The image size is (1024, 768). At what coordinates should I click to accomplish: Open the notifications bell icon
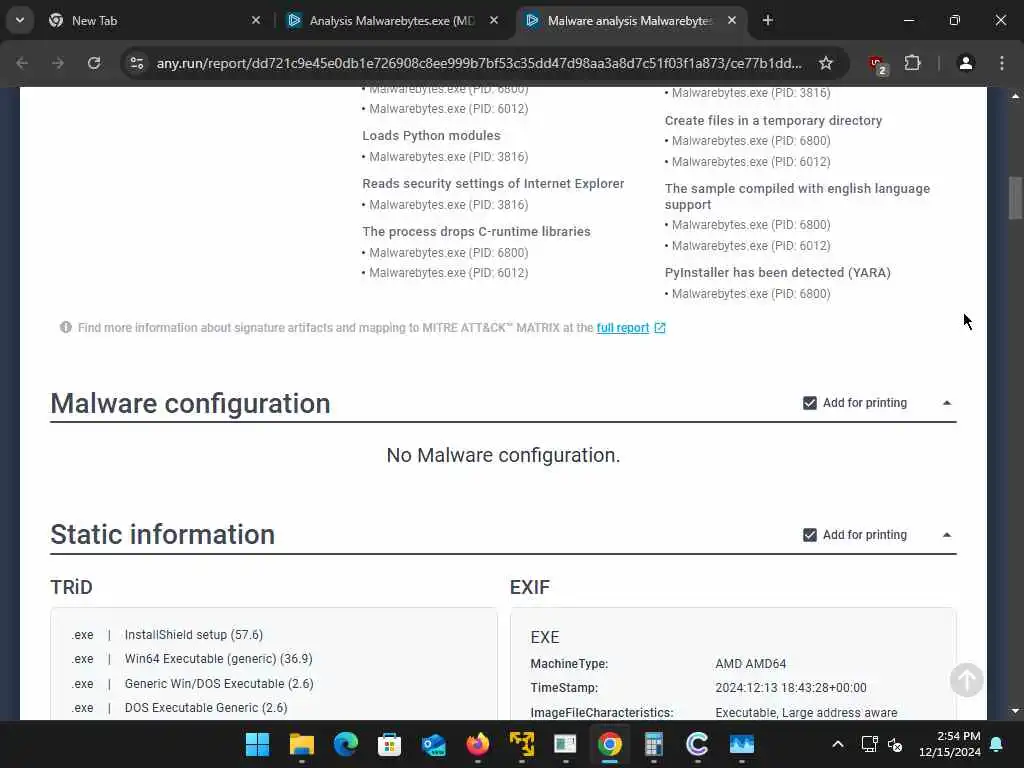997,744
